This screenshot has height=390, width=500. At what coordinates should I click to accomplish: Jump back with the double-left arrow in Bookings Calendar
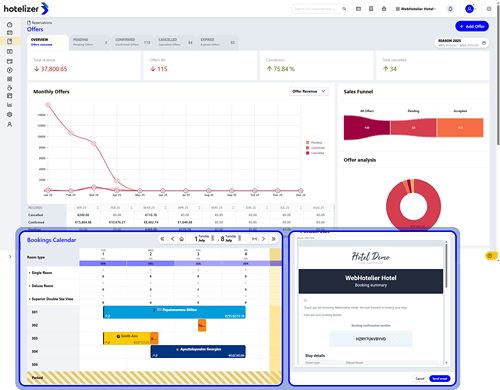point(162,239)
